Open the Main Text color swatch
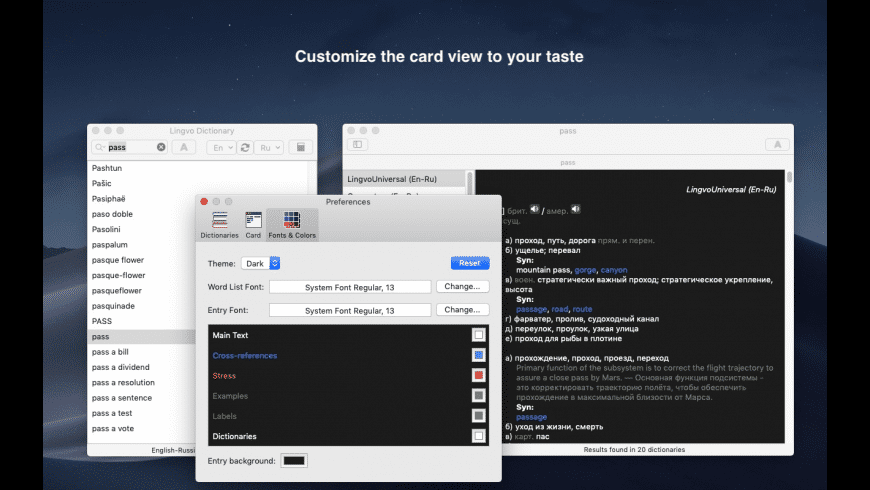 click(478, 335)
